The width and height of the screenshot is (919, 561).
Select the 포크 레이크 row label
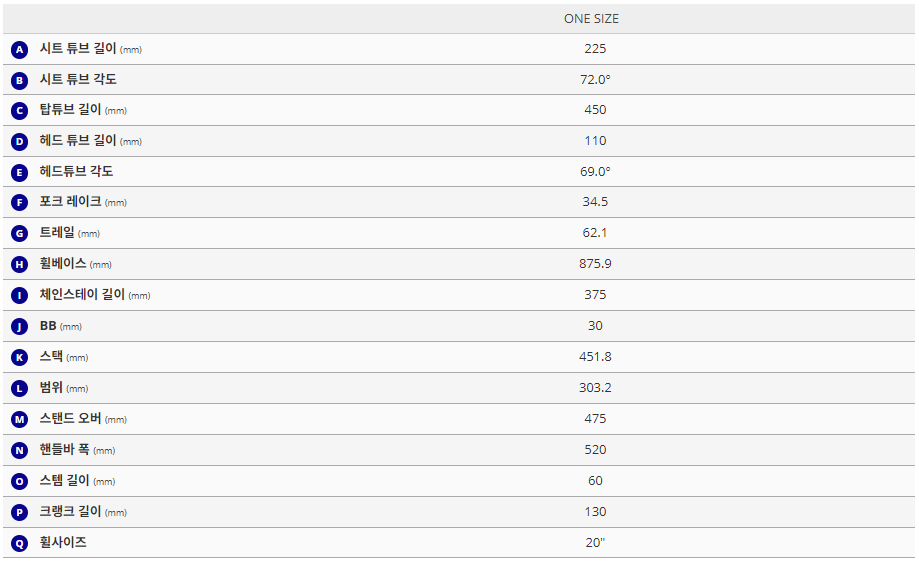(70, 202)
